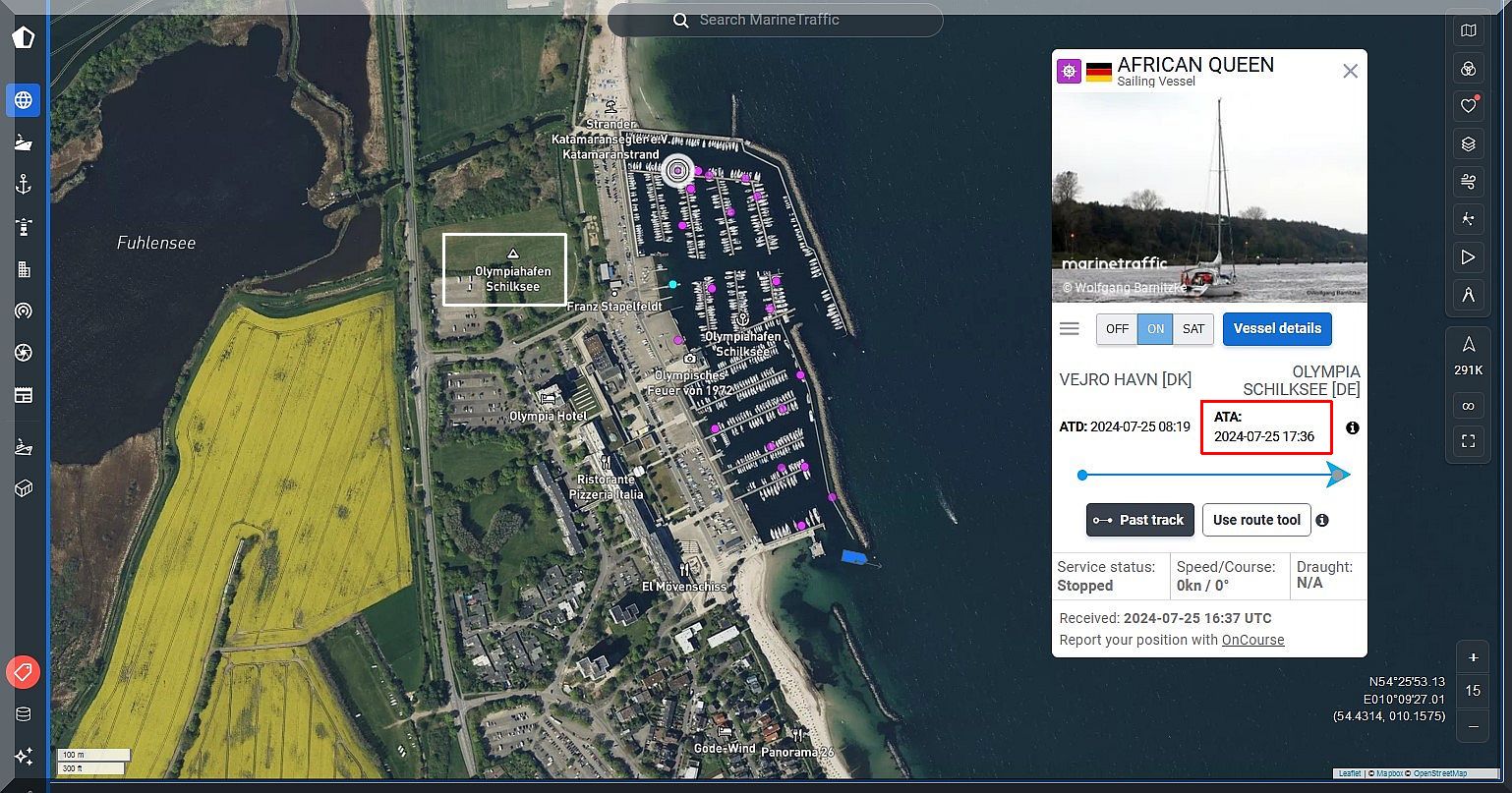Viewport: 1512px width, 793px height.
Task: Follow the OnCourse link
Action: (1252, 640)
